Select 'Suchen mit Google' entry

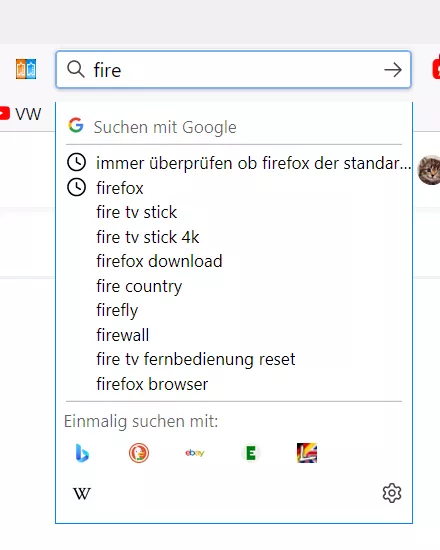[x=234, y=127]
